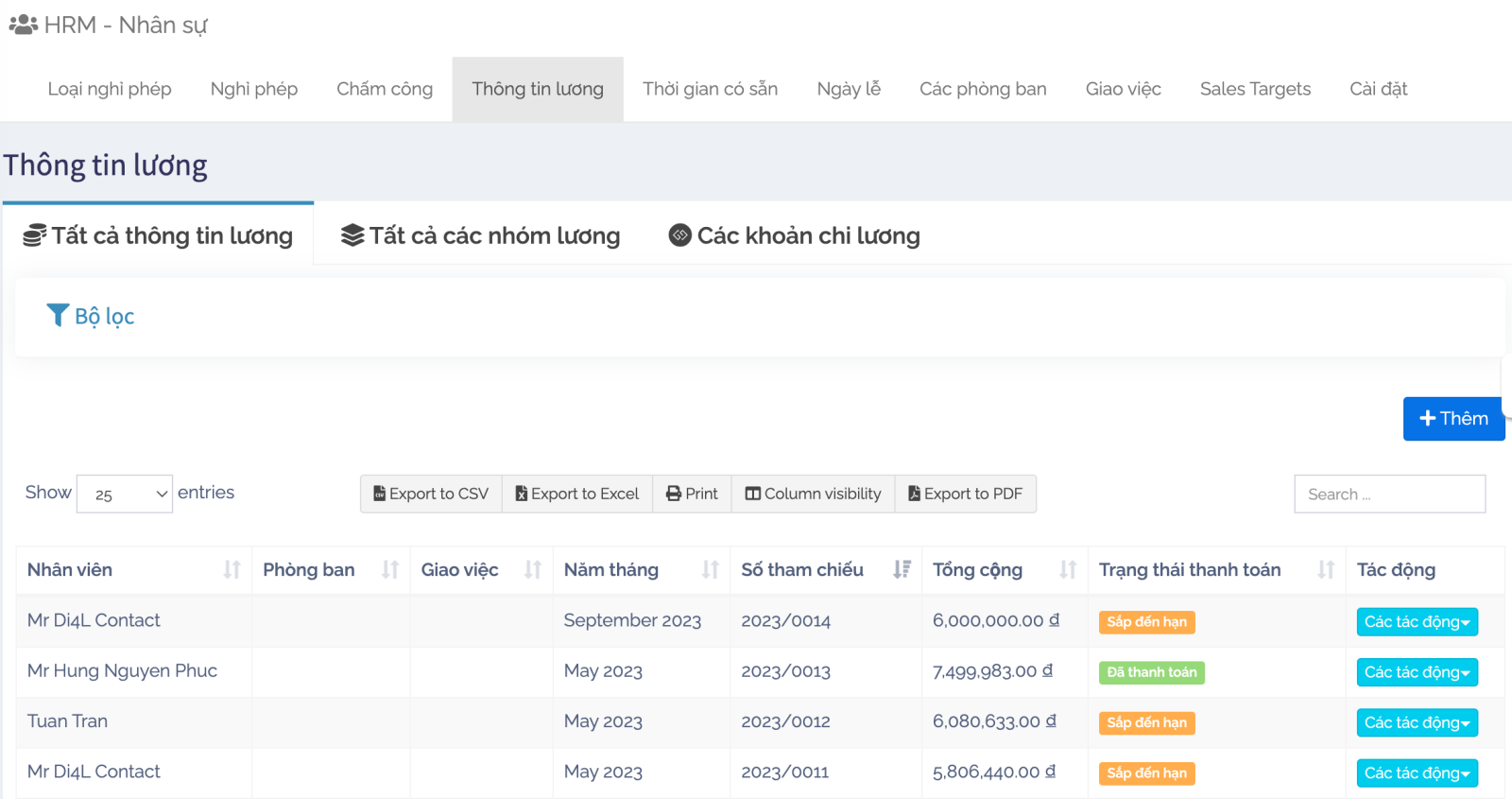The image size is (1512, 799).
Task: Select the Các khoản chi lương tab
Action: coord(795,235)
